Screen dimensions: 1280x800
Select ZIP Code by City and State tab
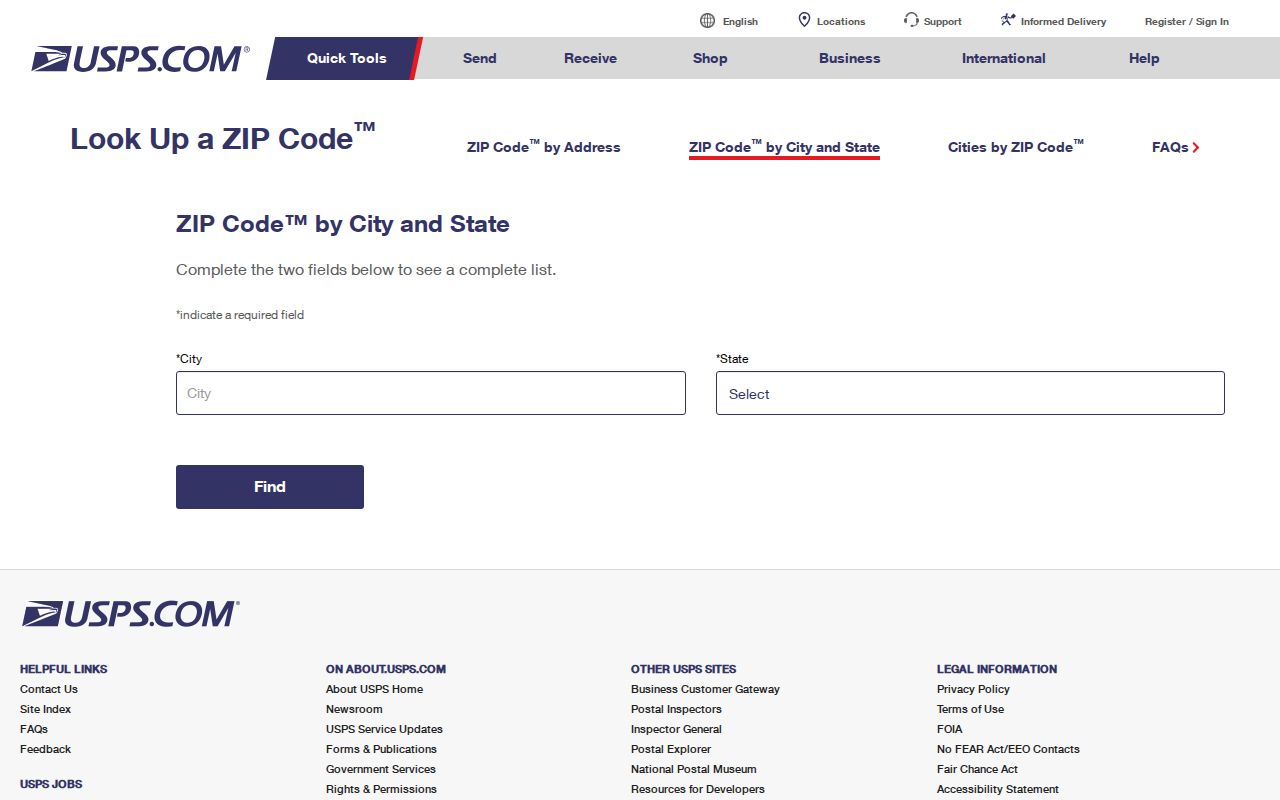784,147
